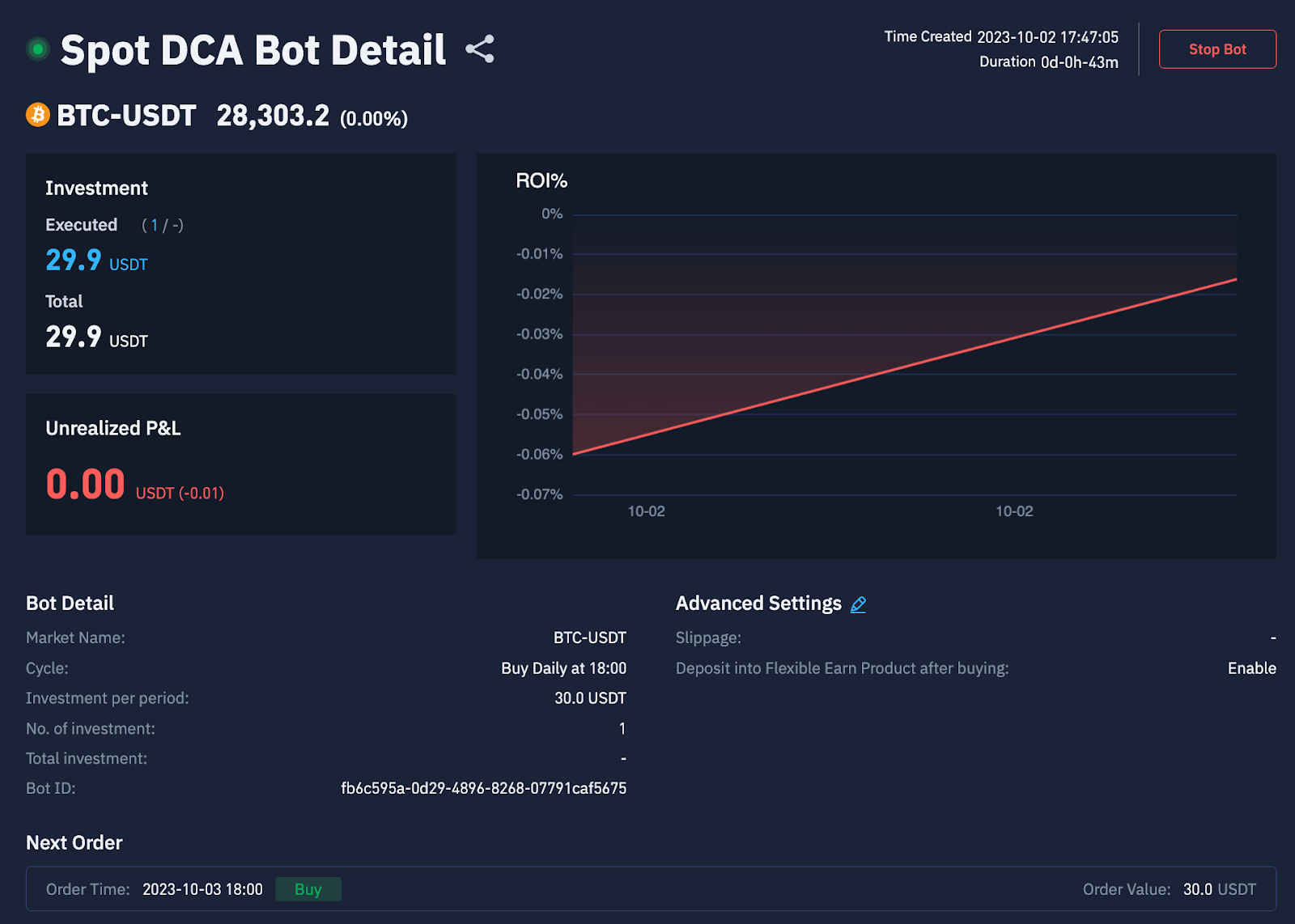1295x924 pixels.
Task: Click the Slippage label
Action: tap(708, 638)
